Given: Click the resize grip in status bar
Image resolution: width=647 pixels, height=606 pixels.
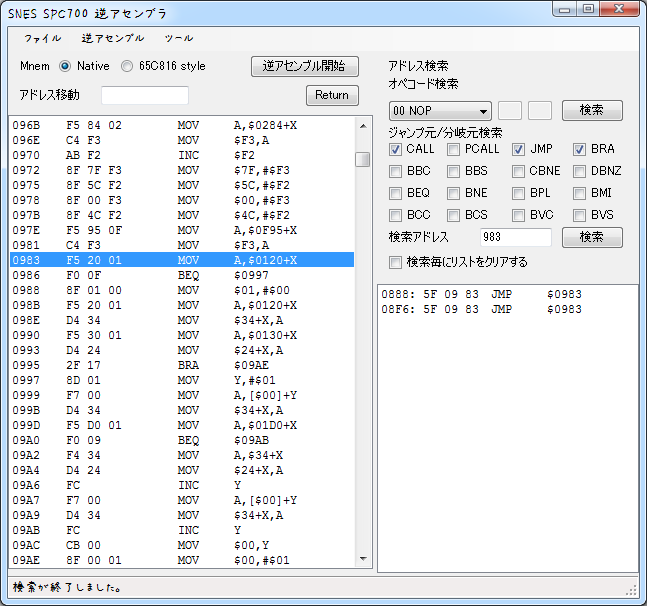Looking at the screenshot, I should [x=631, y=590].
